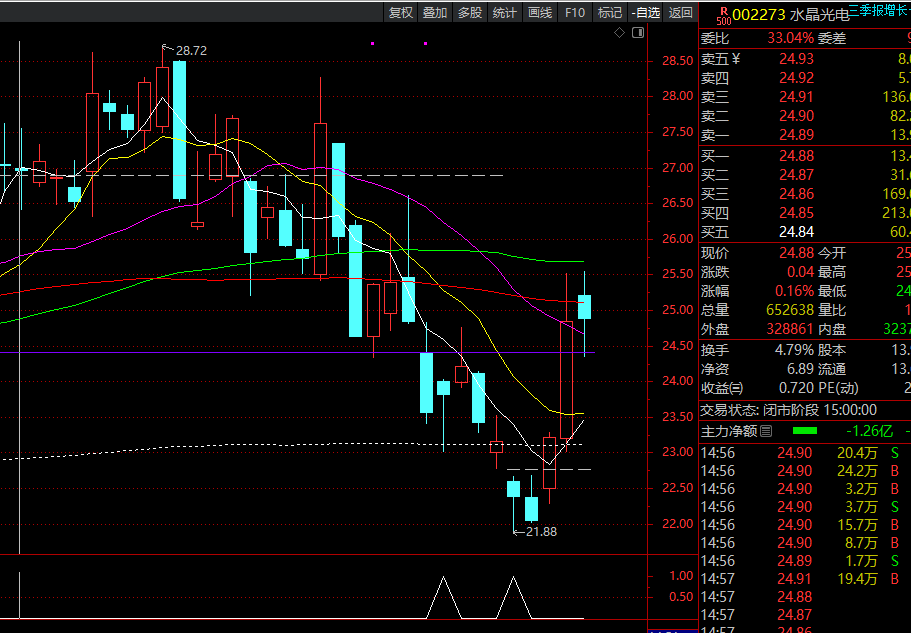The width and height of the screenshot is (911, 633).
Task: Click the 卖二 price 24.90
Action: (x=797, y=116)
